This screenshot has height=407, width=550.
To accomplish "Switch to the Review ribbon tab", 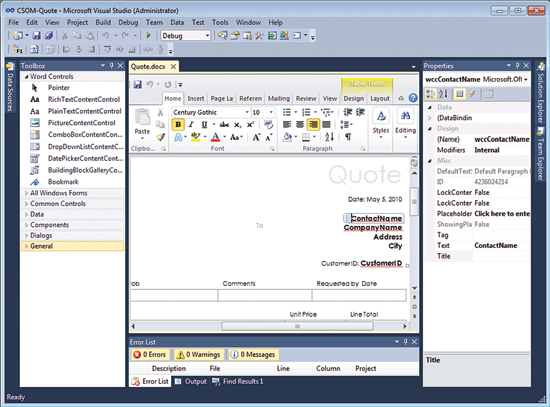I will pos(306,99).
